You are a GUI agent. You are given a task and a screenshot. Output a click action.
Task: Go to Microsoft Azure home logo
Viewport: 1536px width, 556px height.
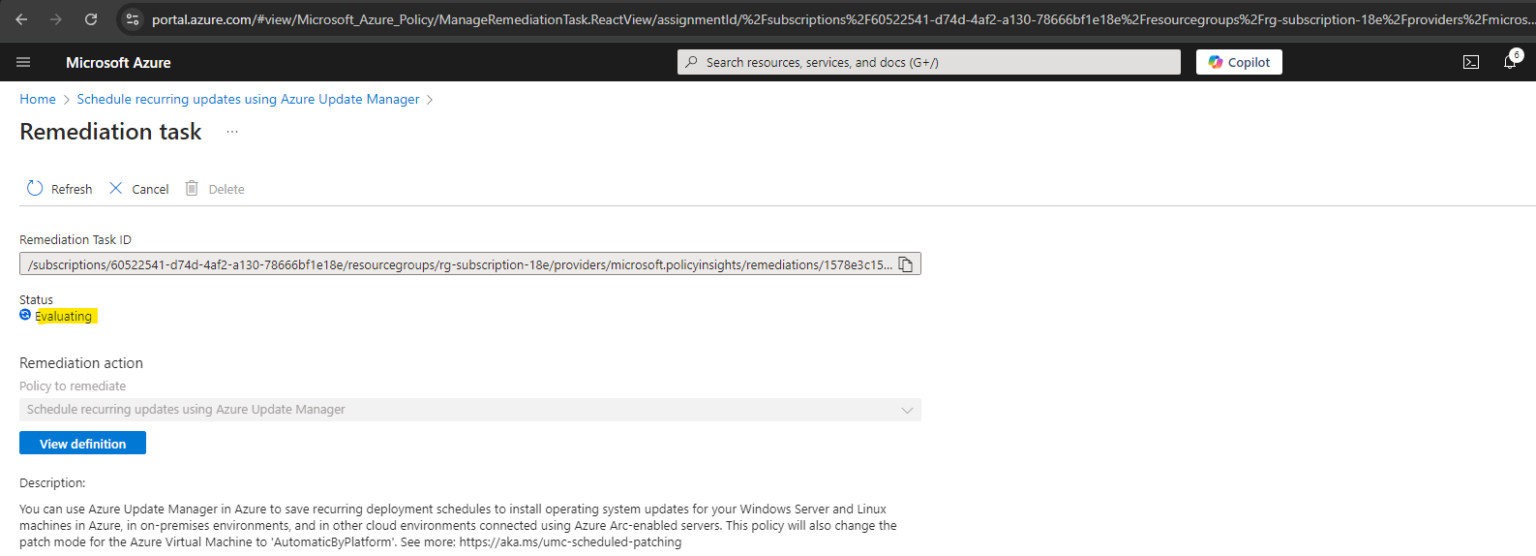click(118, 62)
